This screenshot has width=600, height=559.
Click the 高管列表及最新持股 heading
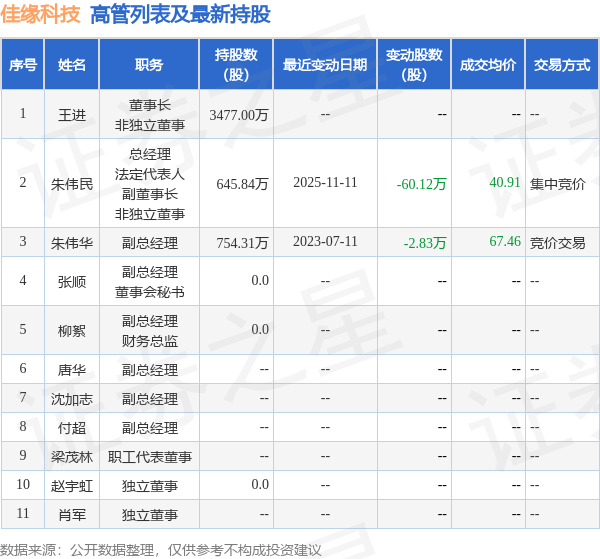click(x=179, y=15)
